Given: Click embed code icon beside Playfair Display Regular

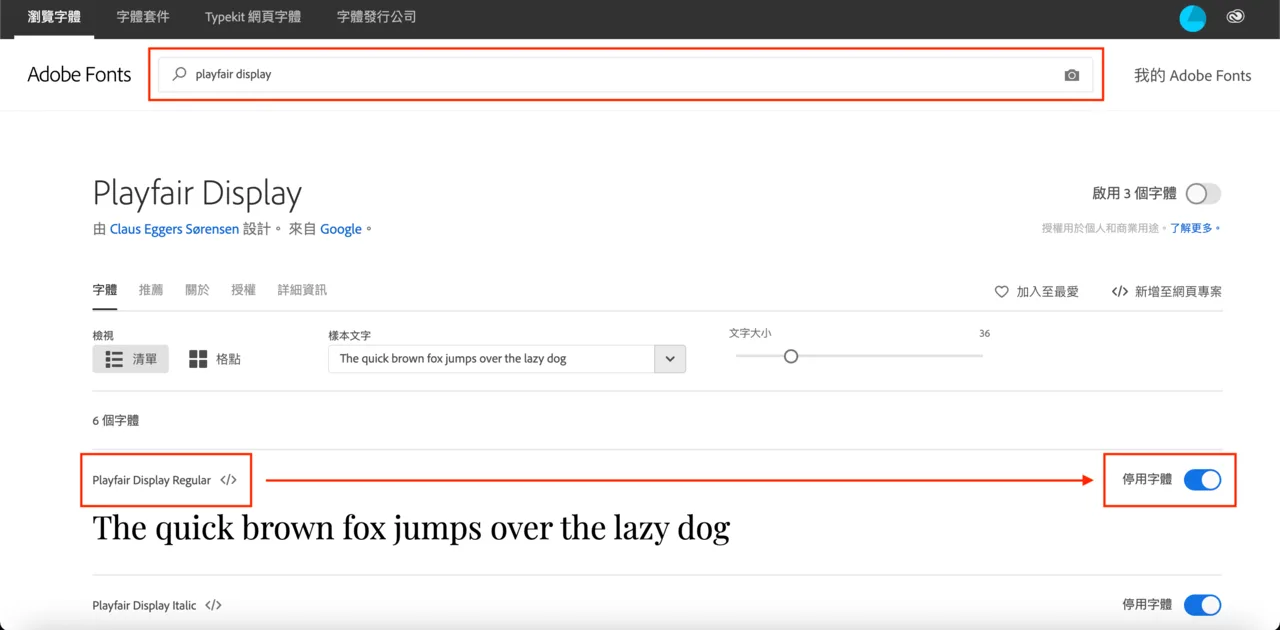Looking at the screenshot, I should click(x=228, y=480).
